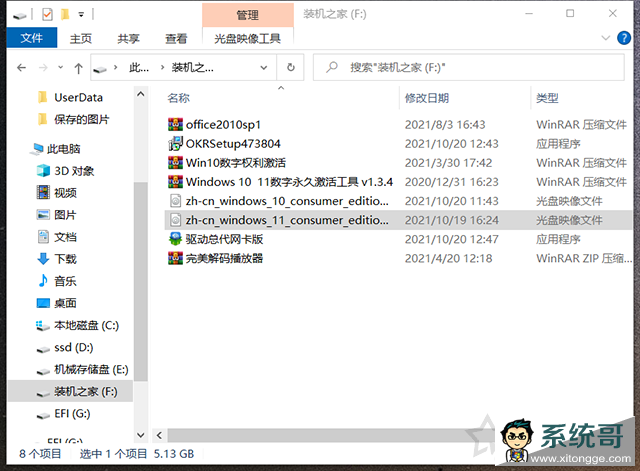Viewport: 640px width, 471px height.
Task: Click the quick access New folder icon
Action: (x=65, y=15)
